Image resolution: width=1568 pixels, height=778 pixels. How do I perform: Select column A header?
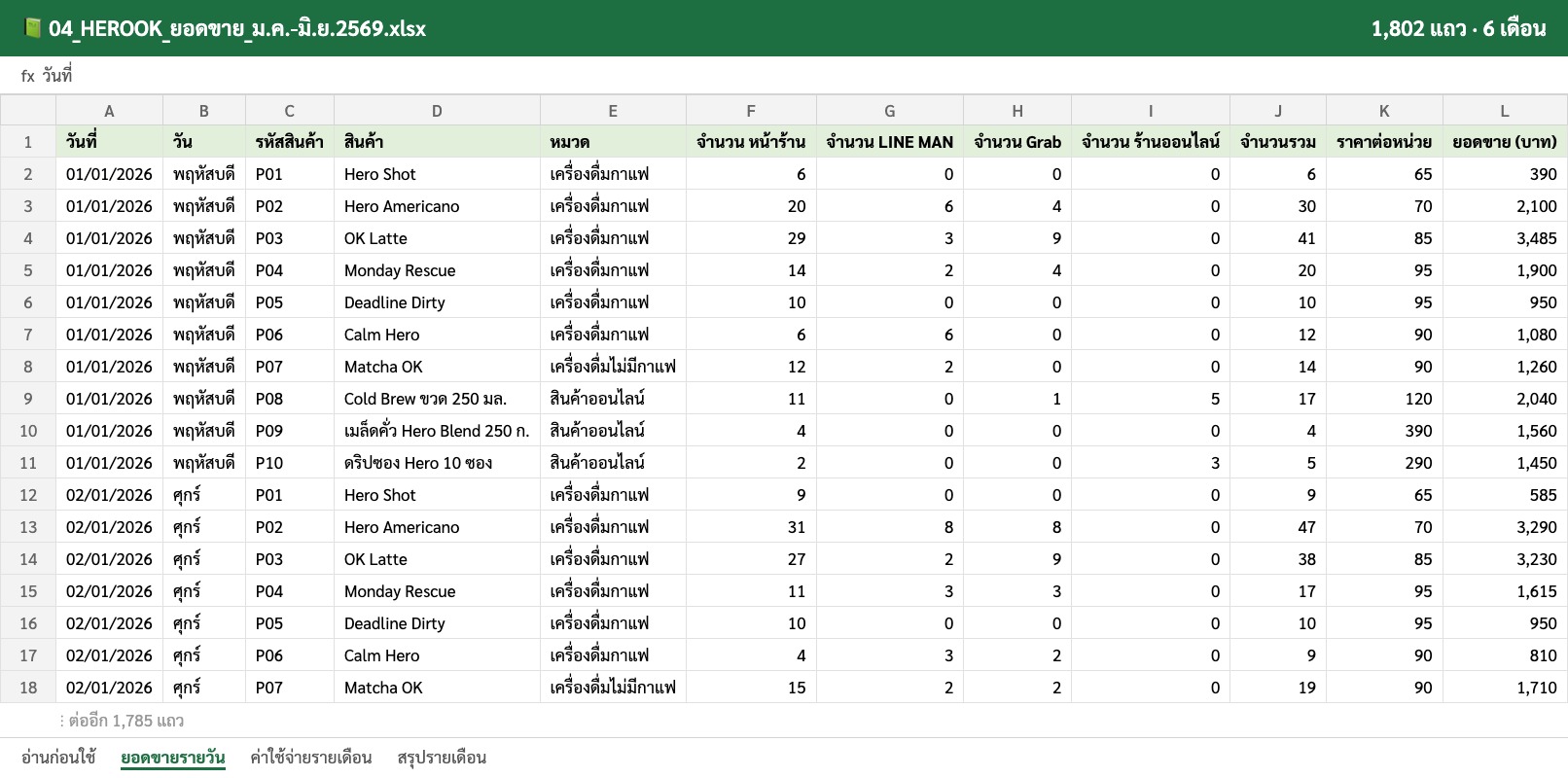tap(109, 111)
